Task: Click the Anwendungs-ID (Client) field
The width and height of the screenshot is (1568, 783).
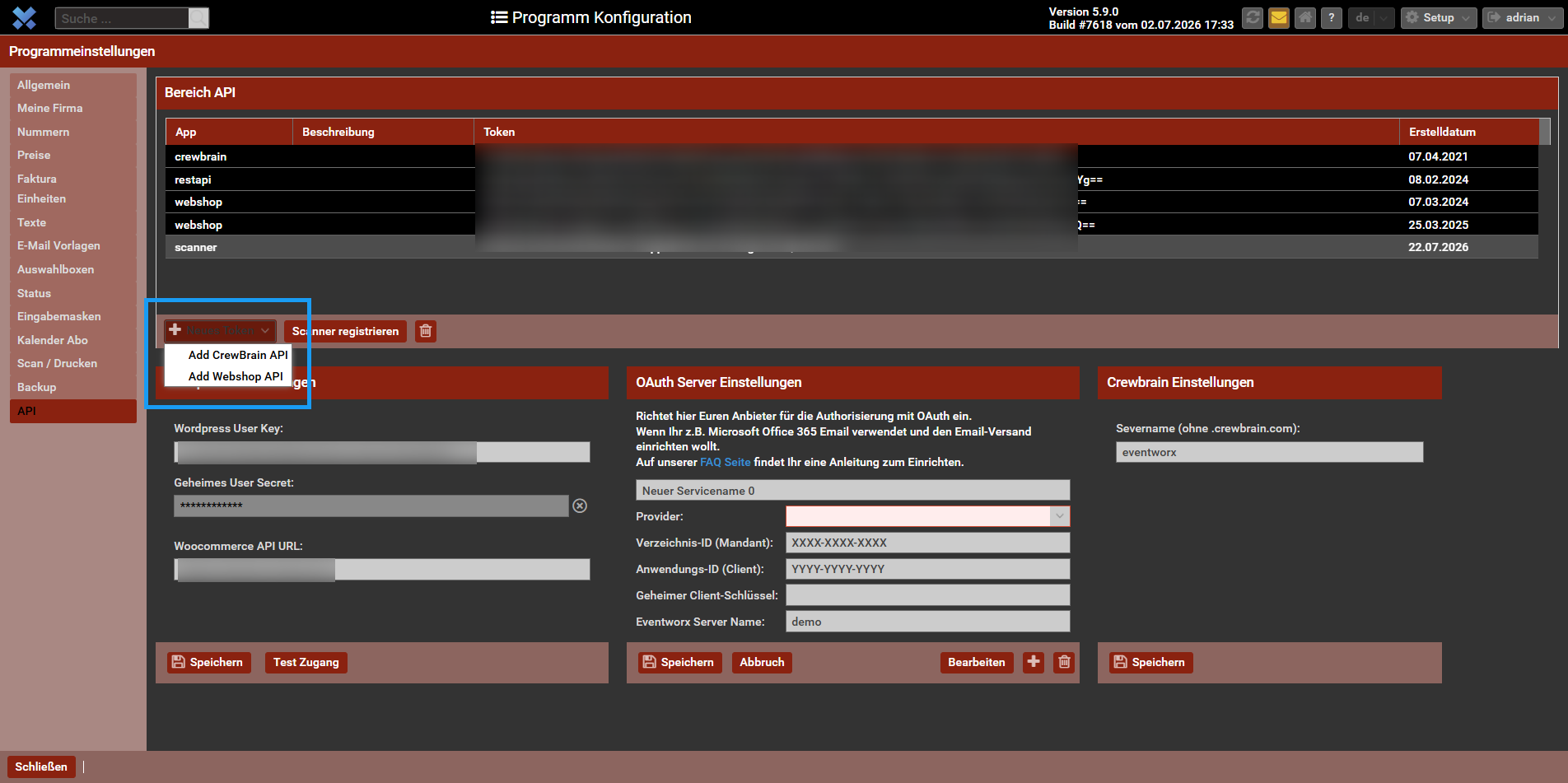Action: click(927, 569)
